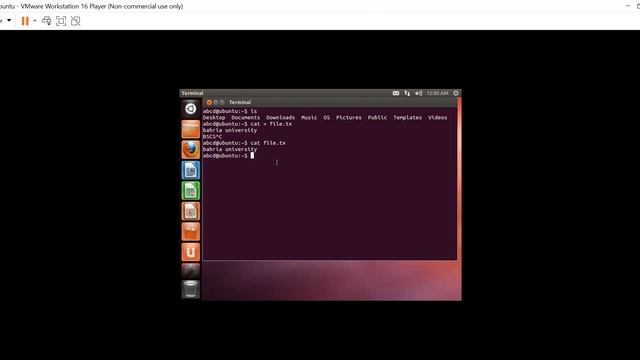
Task: Open the Player menu dropdown arrow
Action: 9,20
